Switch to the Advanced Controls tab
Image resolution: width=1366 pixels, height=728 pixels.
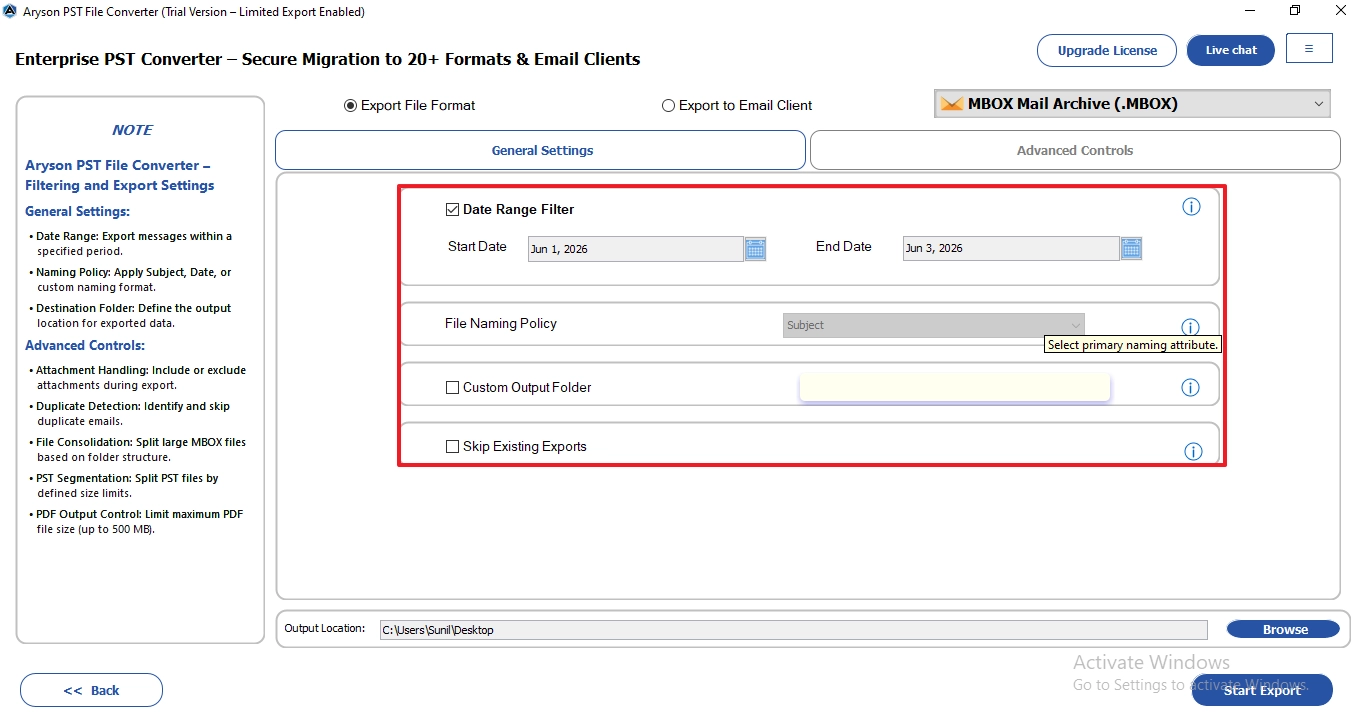click(x=1075, y=150)
